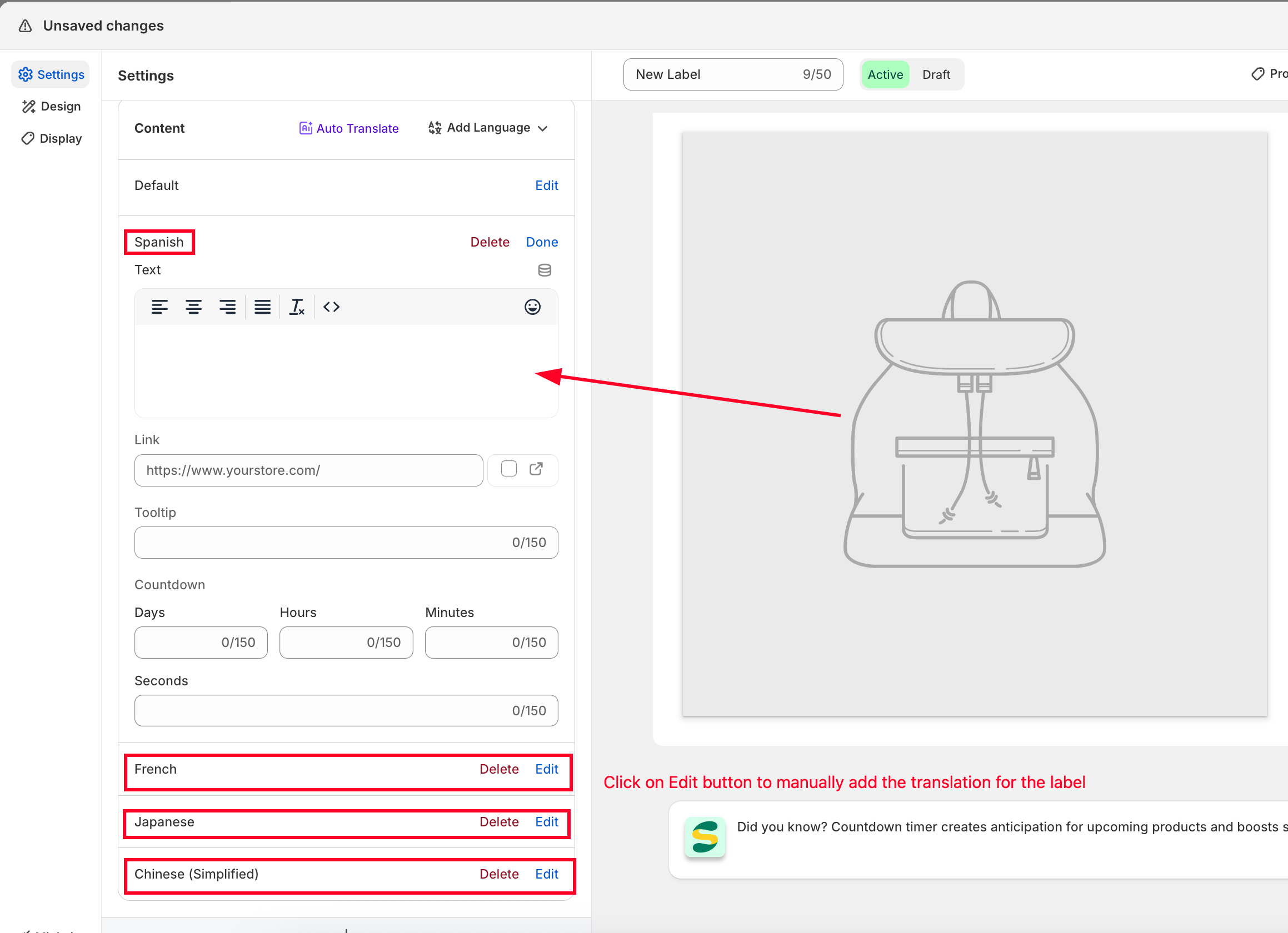
Task: Click the center align icon
Action: (x=194, y=307)
